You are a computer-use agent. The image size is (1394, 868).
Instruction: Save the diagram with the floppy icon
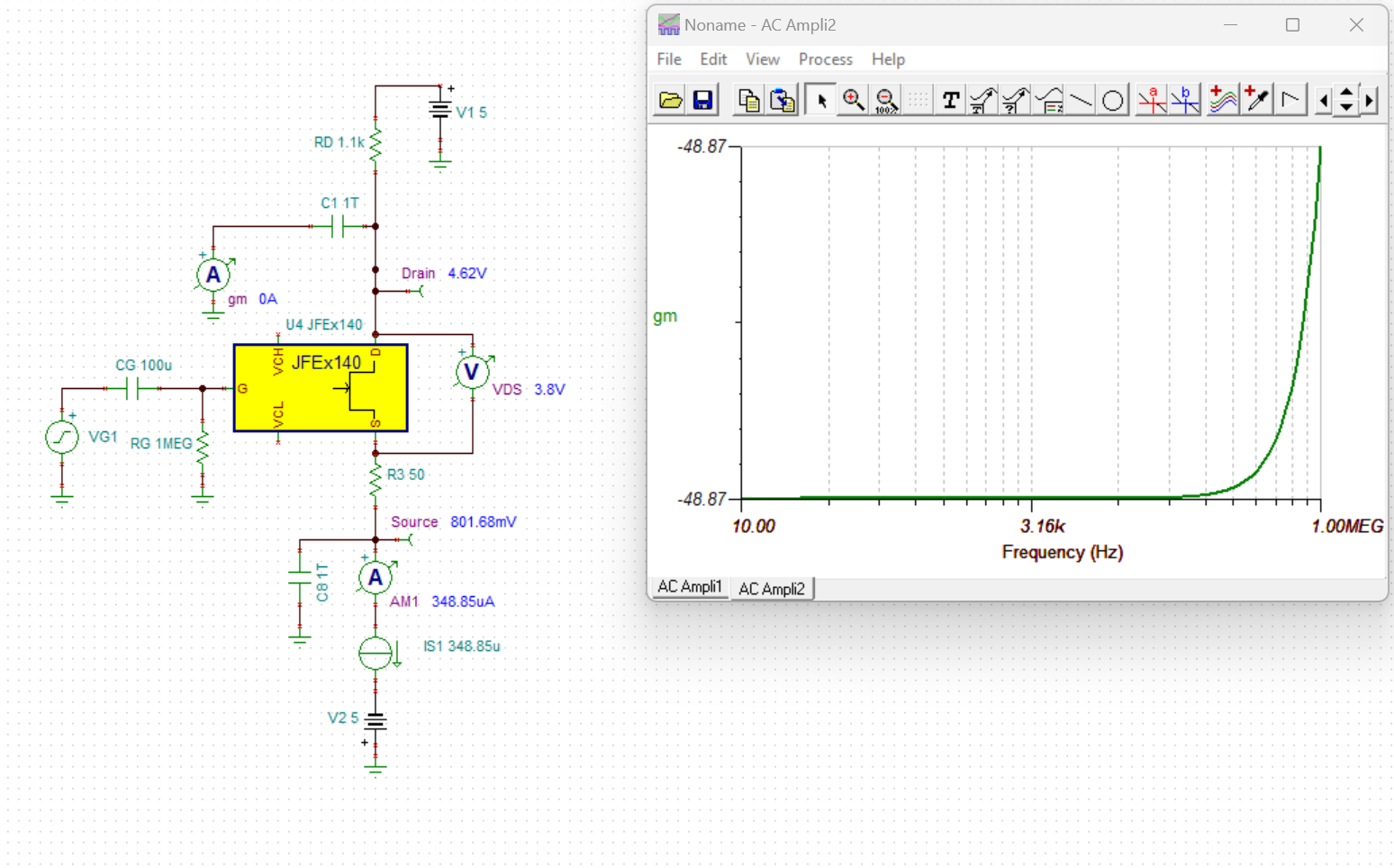702,100
